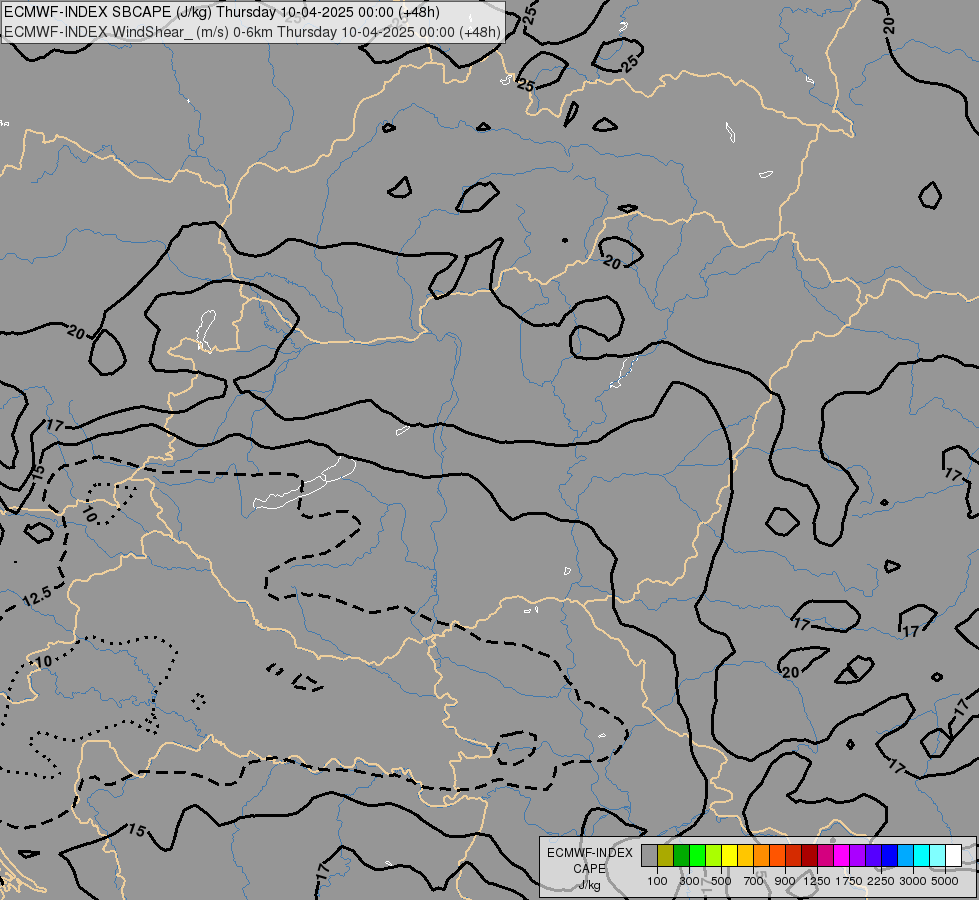Click the crimson pink swatch after the 1250 tick

point(825,855)
